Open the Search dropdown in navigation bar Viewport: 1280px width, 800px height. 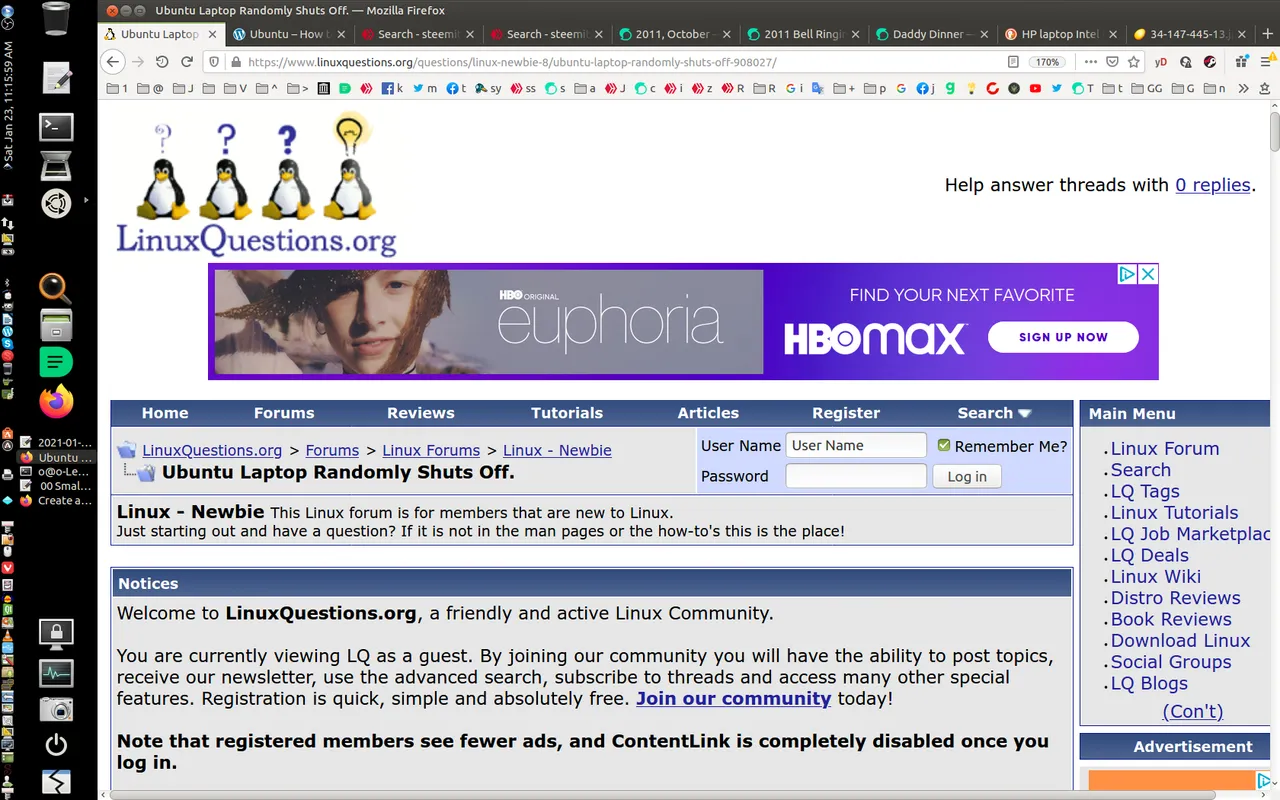(994, 413)
